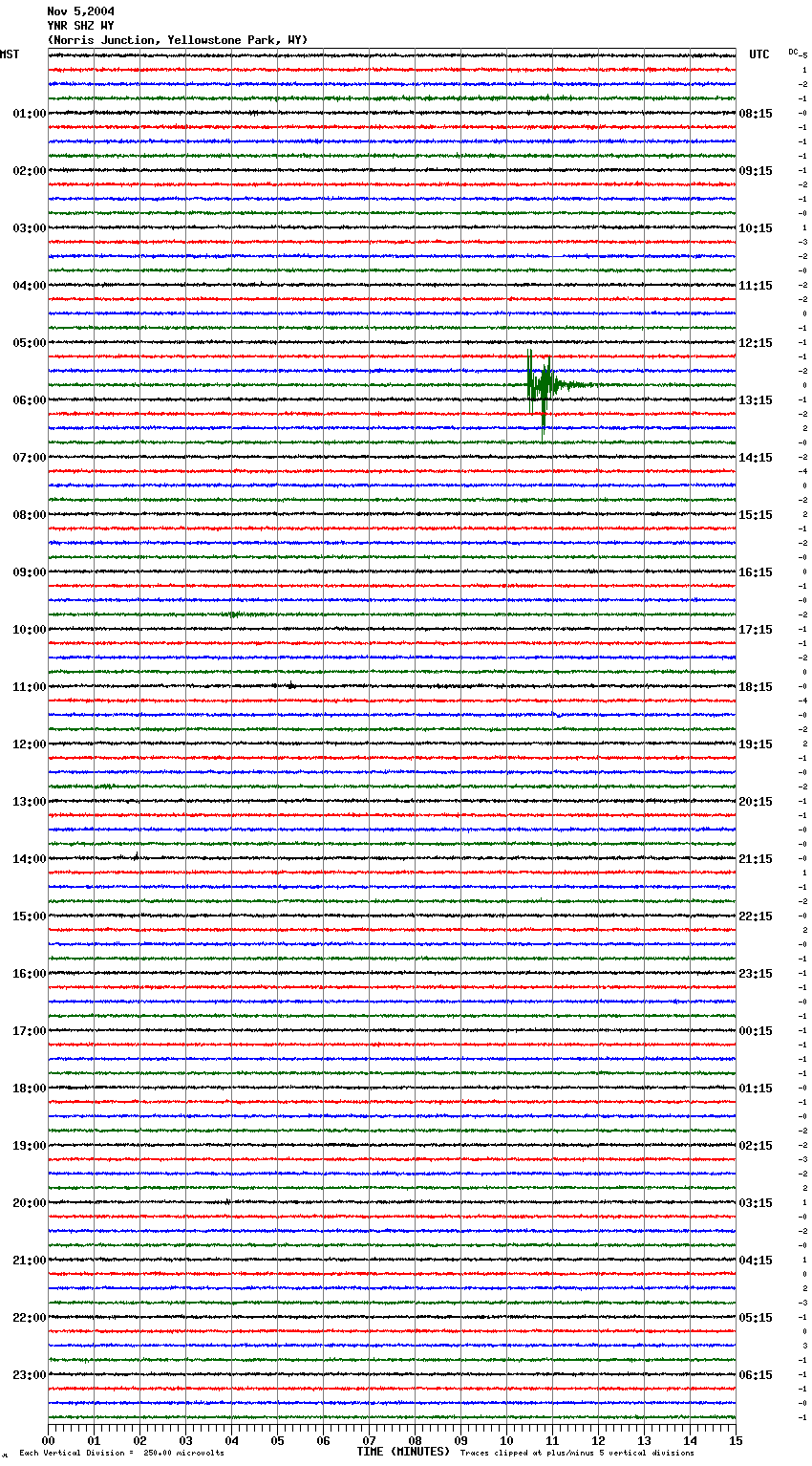The height and width of the screenshot is (1466, 812).
Task: Click the 15:15 UTC time label
Action: tap(756, 515)
